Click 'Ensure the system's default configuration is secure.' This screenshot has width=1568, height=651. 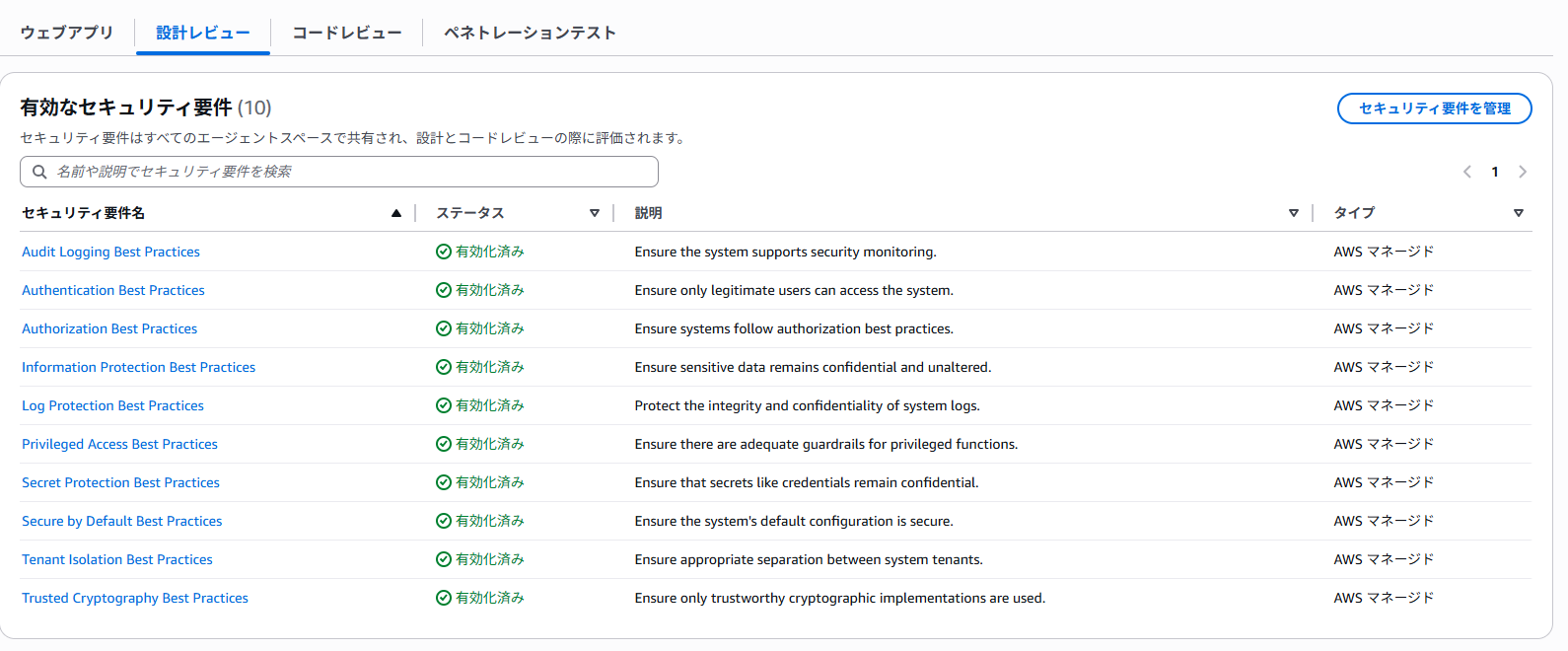coord(794,521)
